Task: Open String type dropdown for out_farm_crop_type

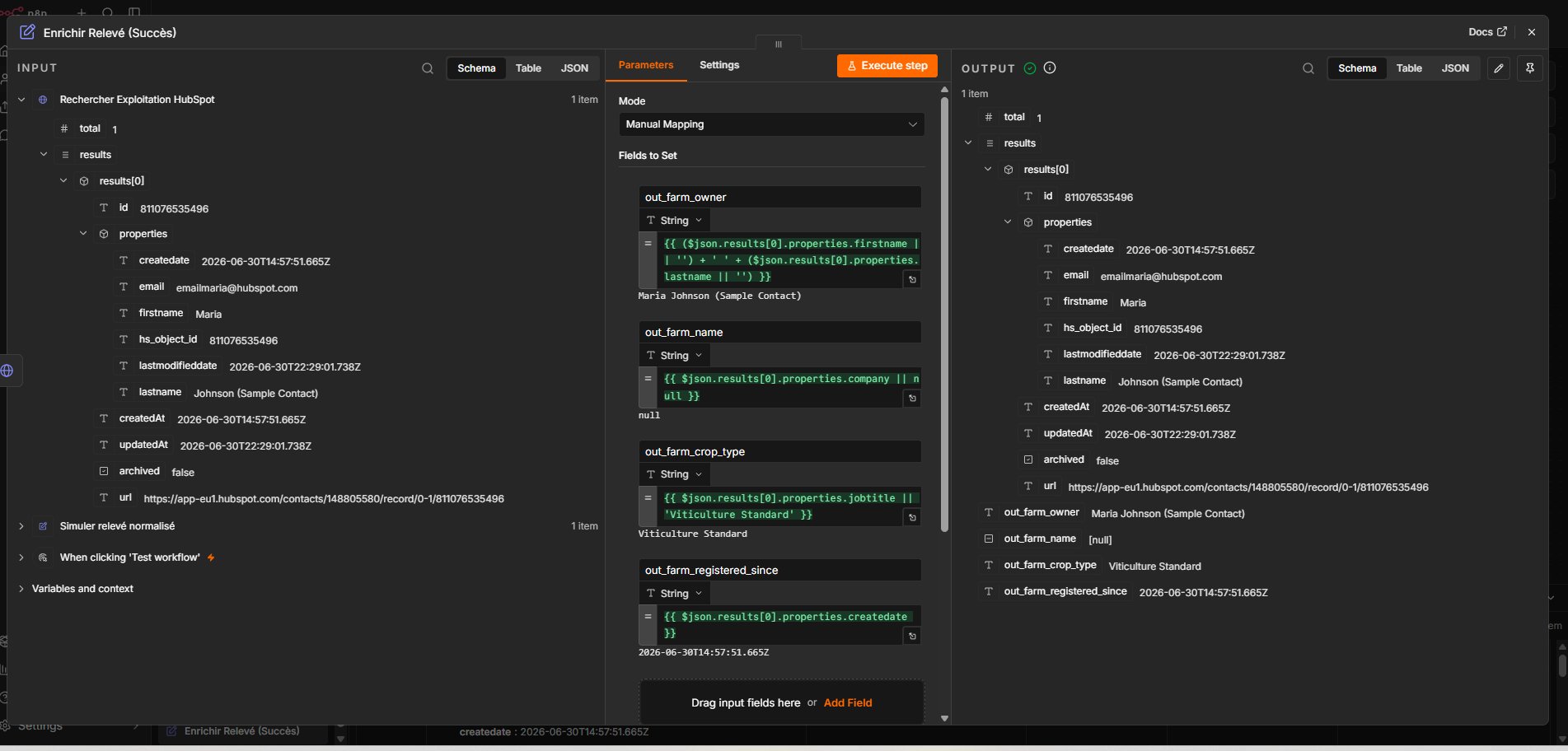Action: [x=674, y=474]
